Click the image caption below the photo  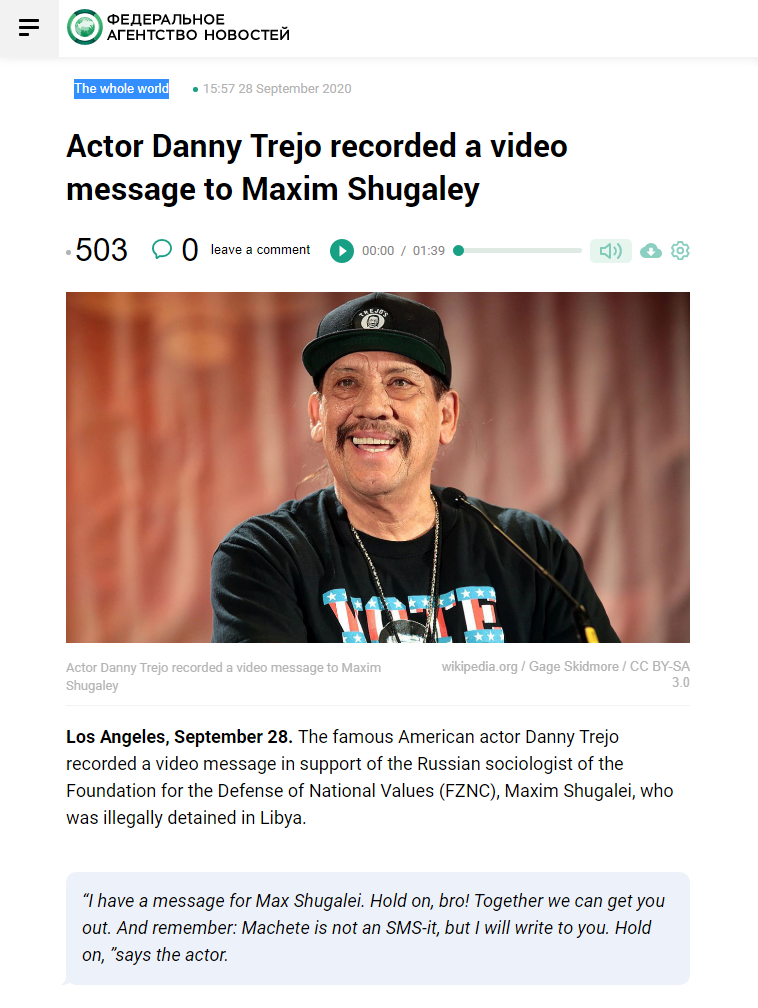tap(224, 676)
